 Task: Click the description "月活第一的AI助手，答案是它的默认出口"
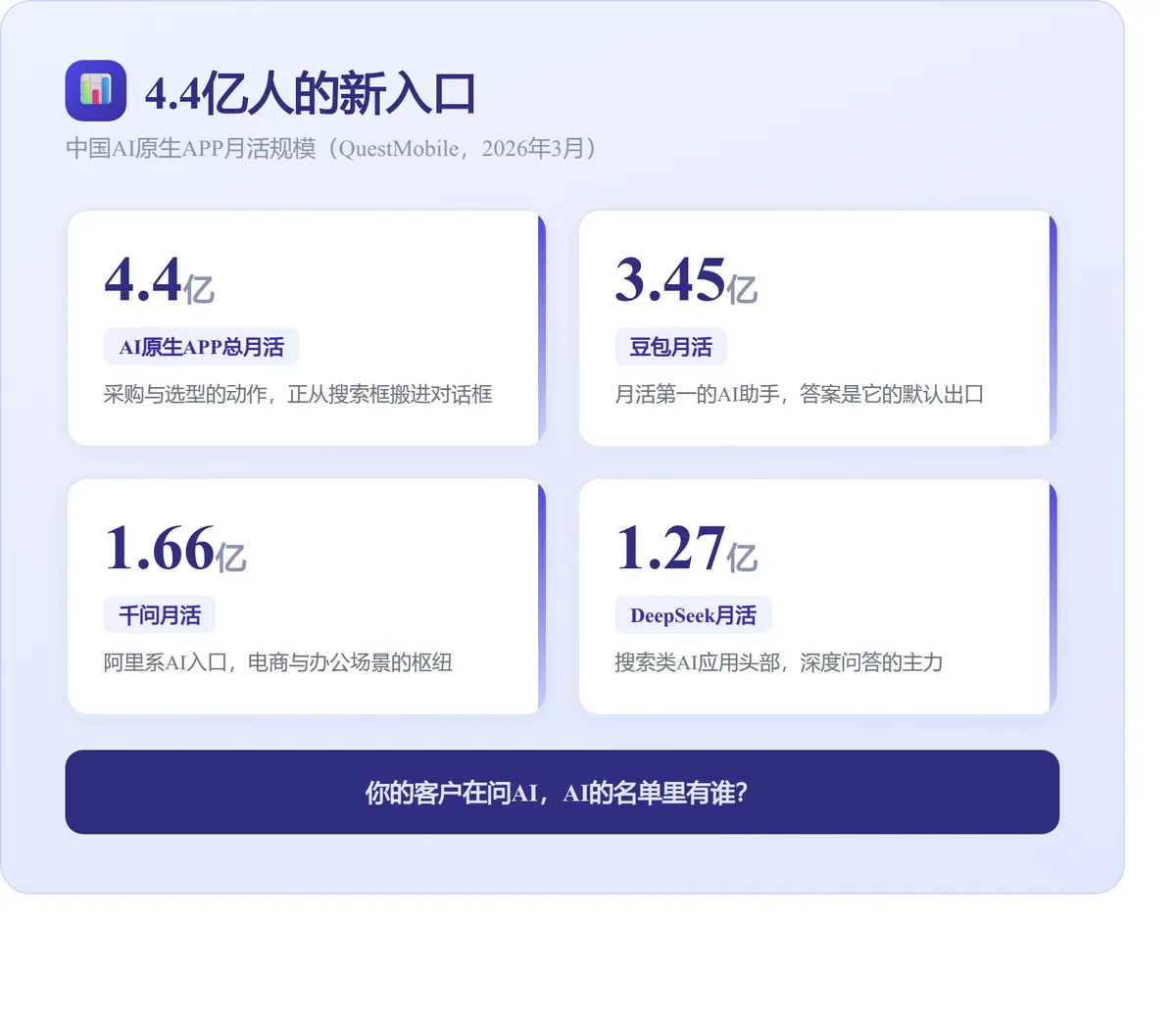point(799,394)
